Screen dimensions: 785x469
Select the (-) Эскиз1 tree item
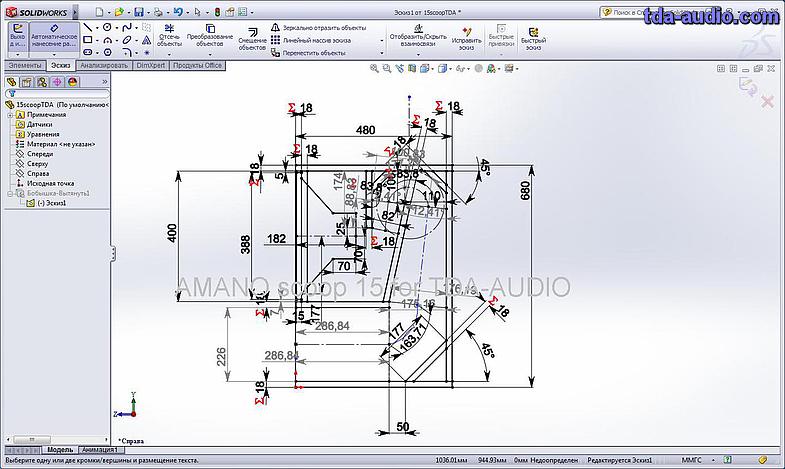point(52,203)
